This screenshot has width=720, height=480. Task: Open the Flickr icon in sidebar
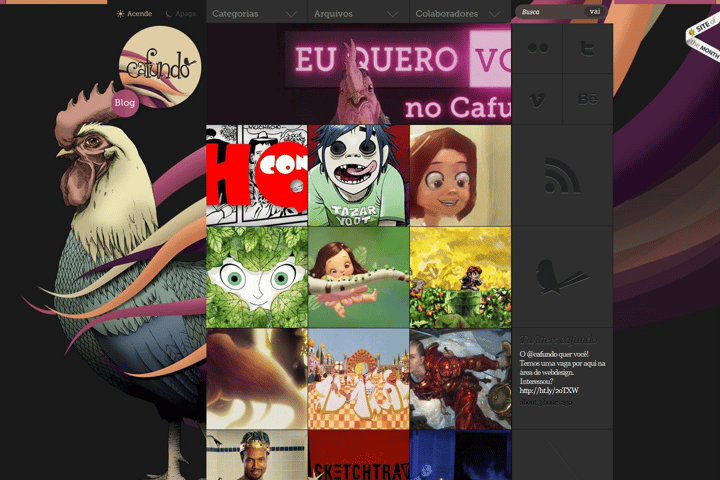538,48
